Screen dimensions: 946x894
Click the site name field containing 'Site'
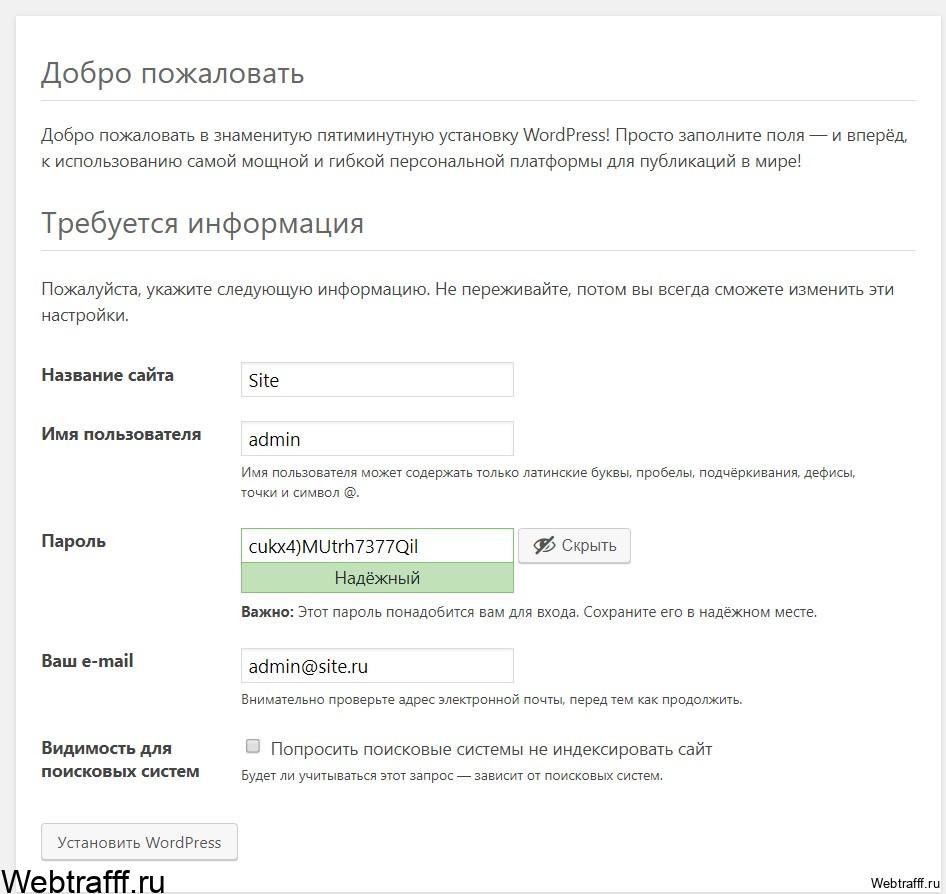point(377,379)
